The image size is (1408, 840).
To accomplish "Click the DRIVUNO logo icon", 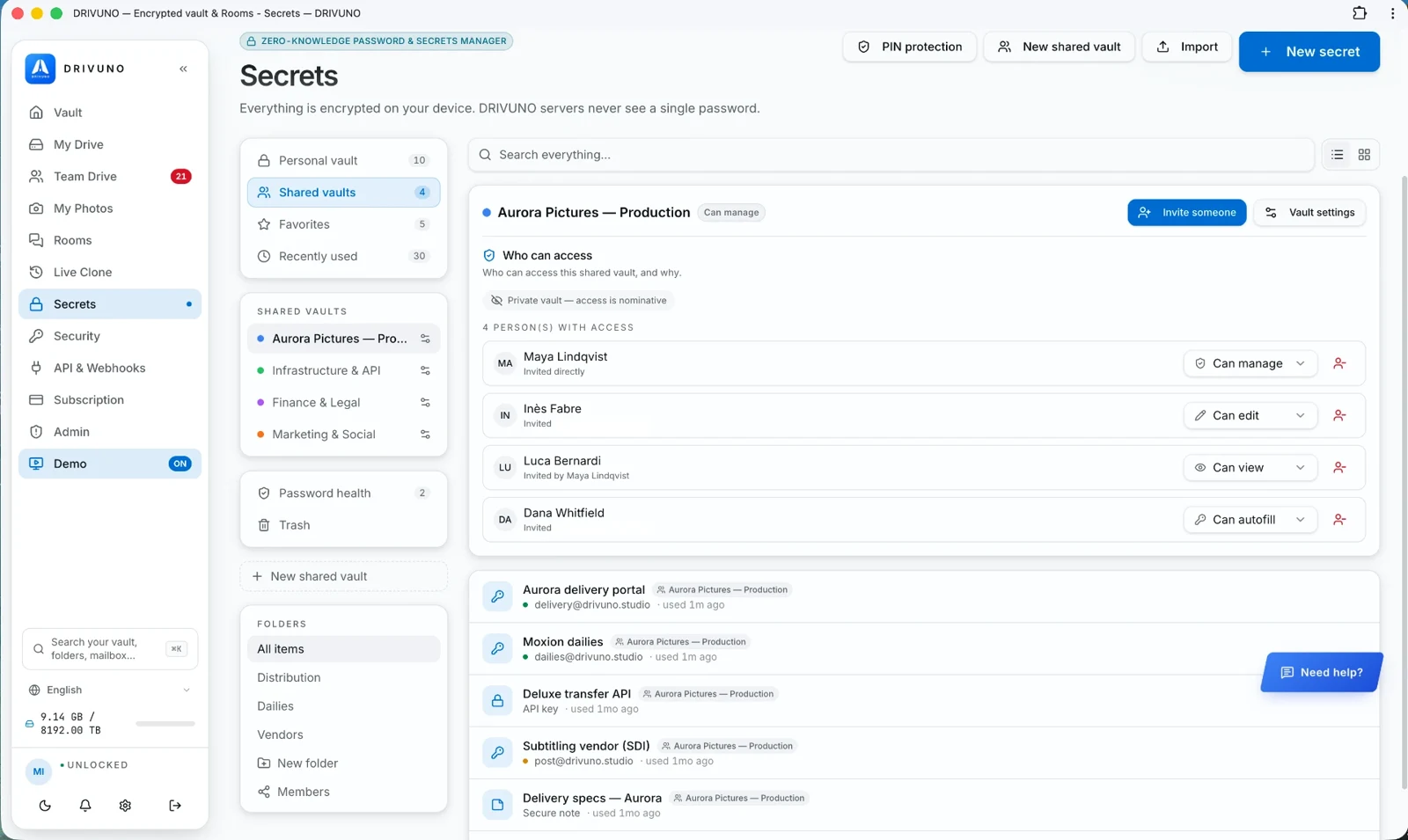I will pos(40,69).
